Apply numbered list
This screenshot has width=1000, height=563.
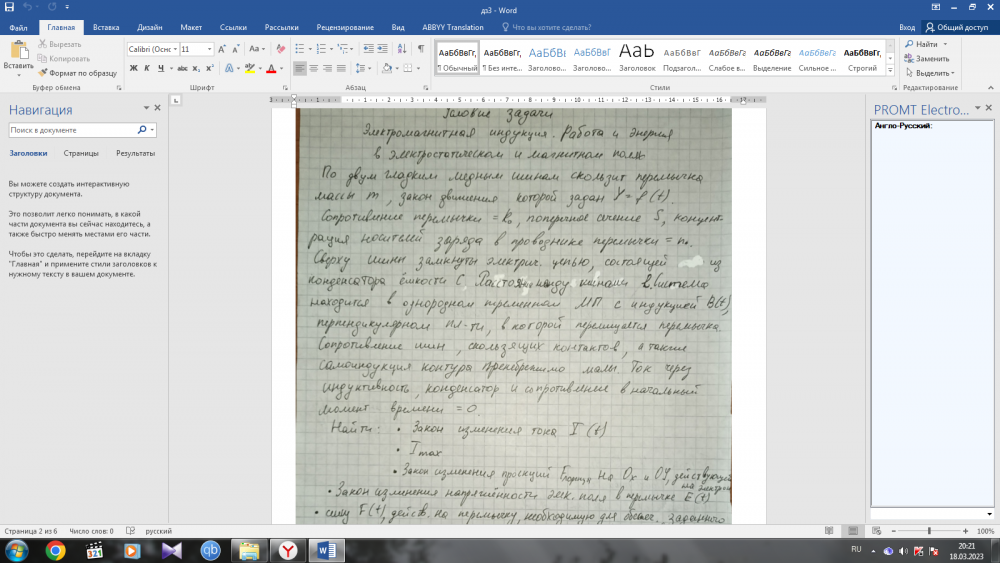[x=321, y=49]
